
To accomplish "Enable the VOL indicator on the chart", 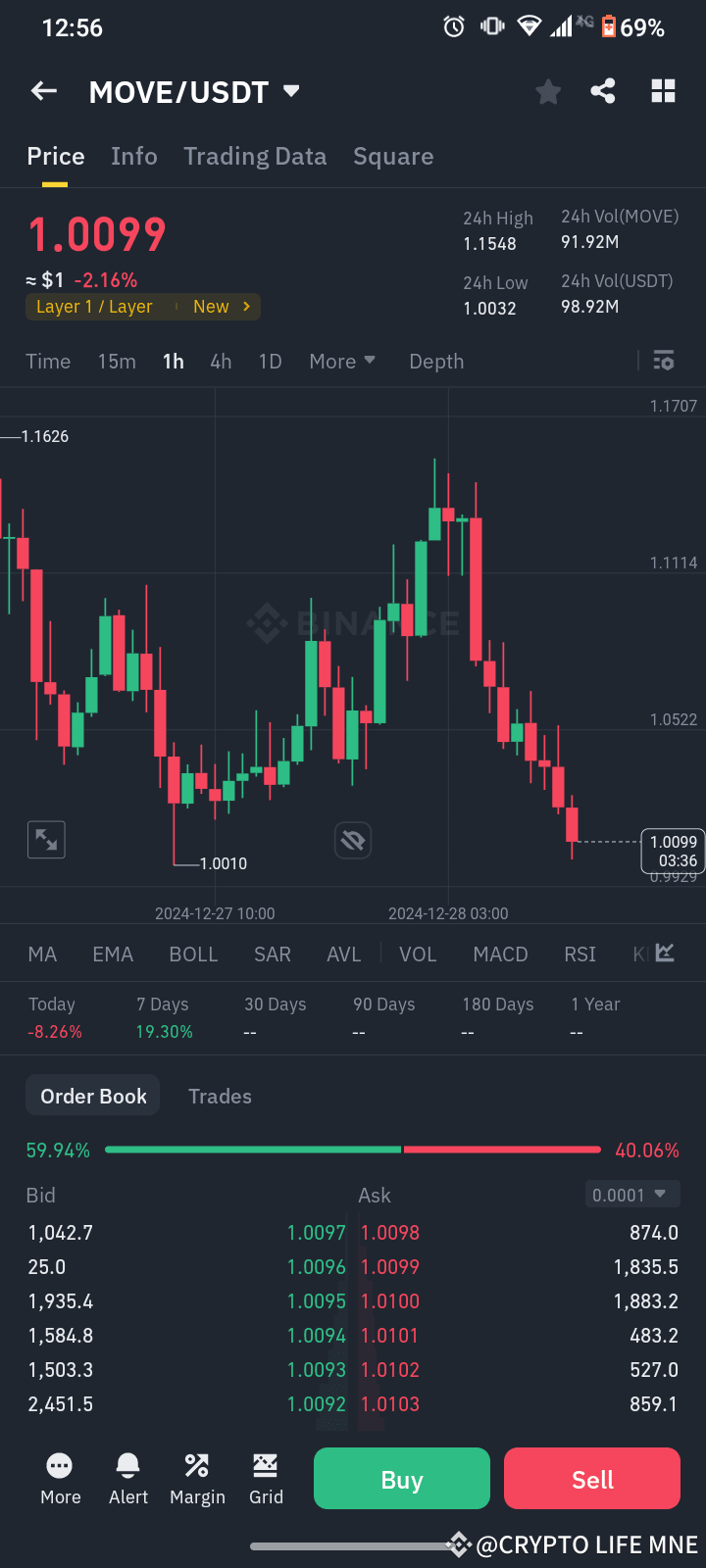I will pos(418,954).
